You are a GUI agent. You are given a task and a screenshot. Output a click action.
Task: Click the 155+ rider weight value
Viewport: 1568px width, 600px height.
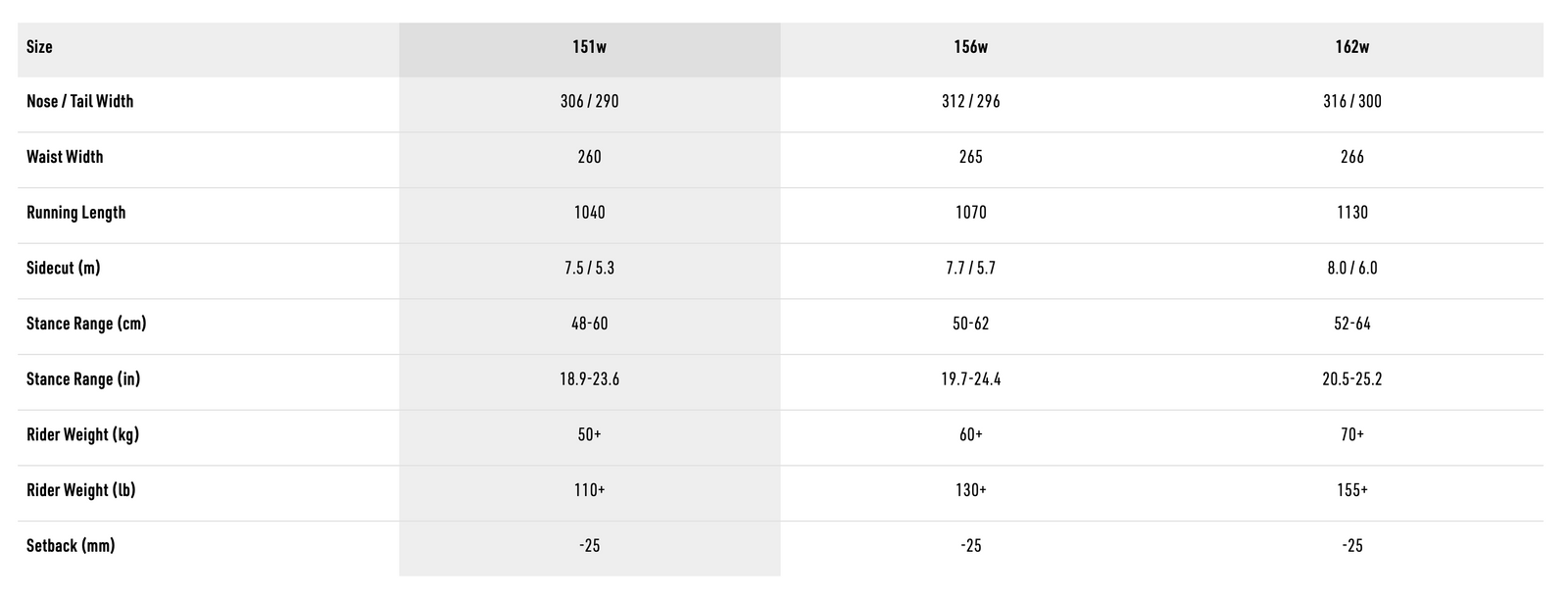(x=1351, y=490)
